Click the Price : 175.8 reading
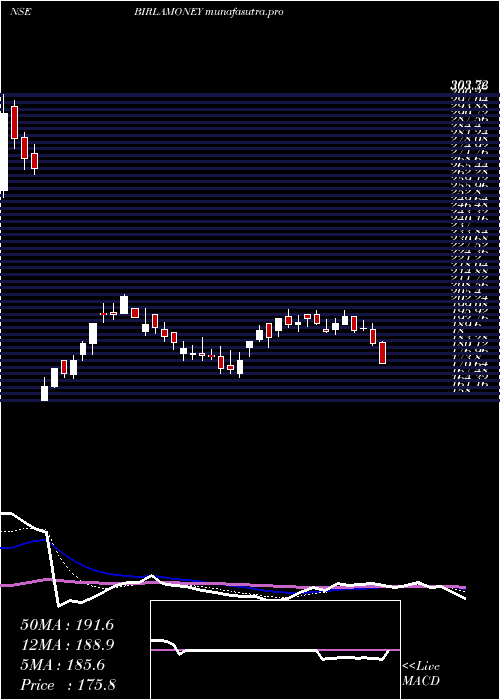This screenshot has height=700, width=500. (70, 685)
